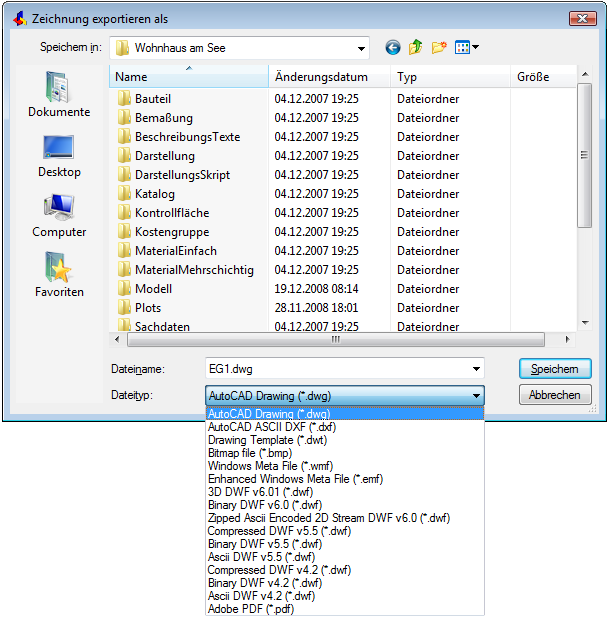Create a new folder

(x=439, y=48)
